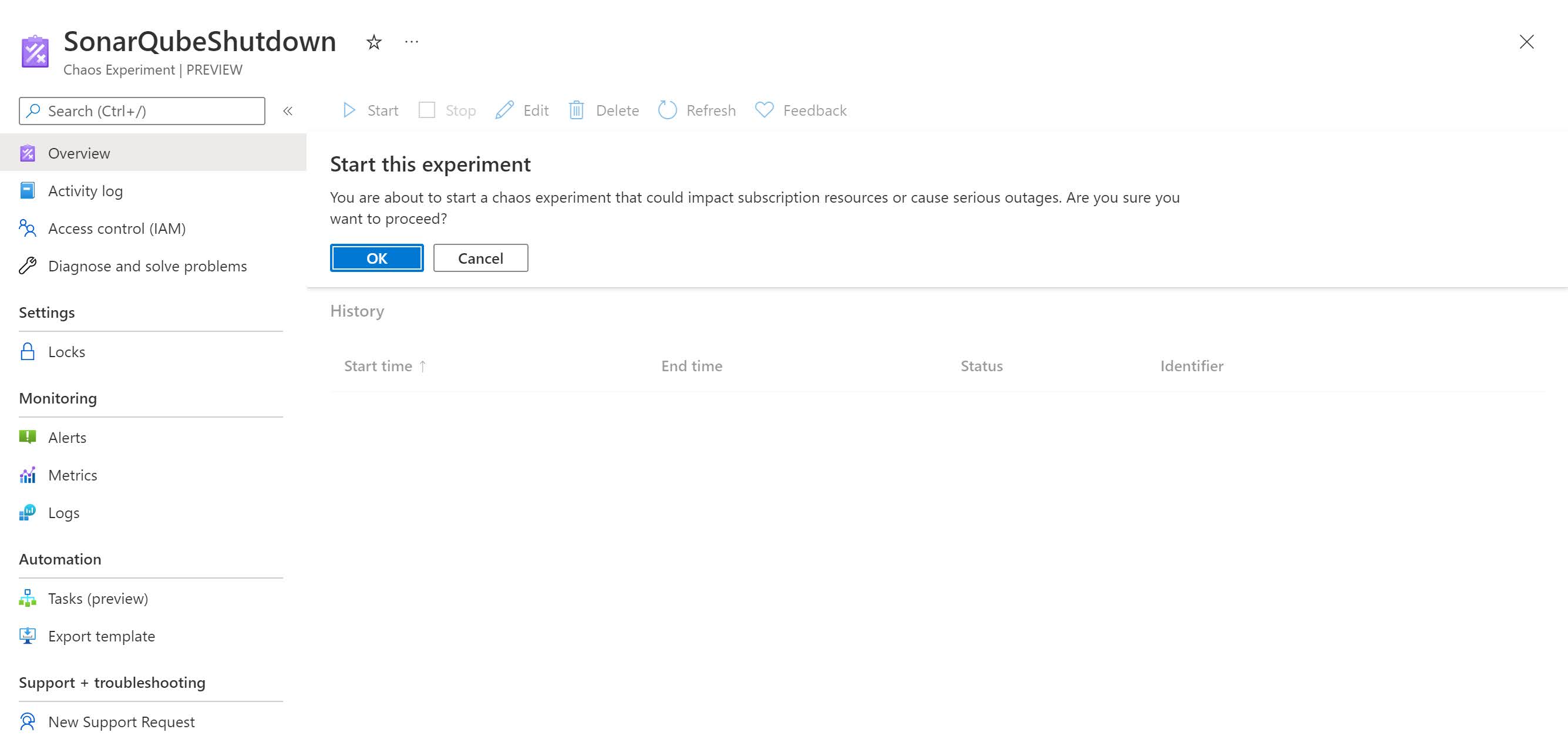
Task: Cancel starting the experiment
Action: [480, 258]
